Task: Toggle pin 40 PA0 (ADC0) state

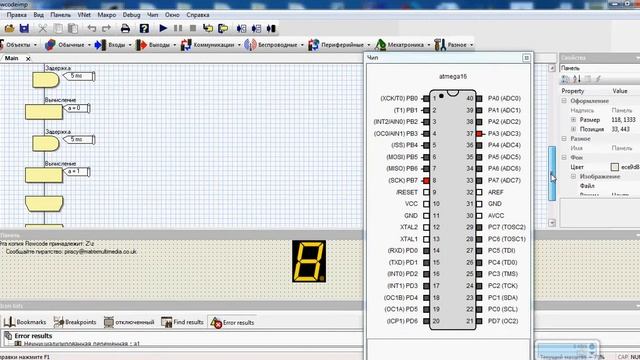Action: click(x=479, y=98)
